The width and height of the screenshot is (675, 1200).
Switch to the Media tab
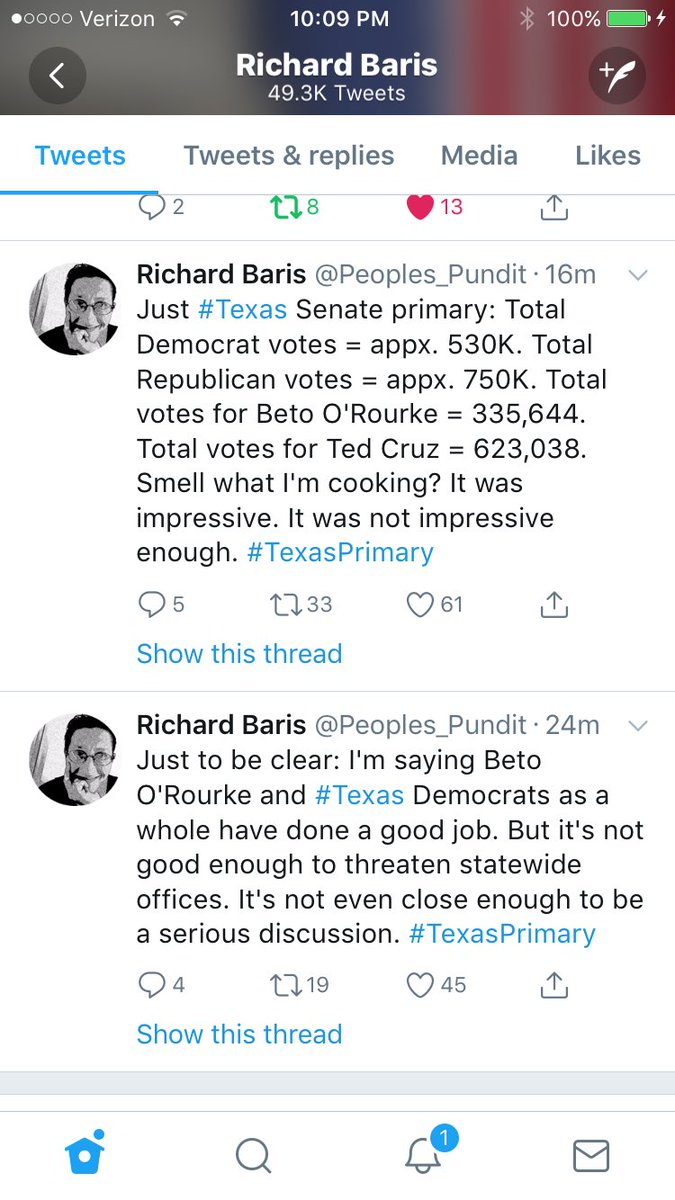[479, 156]
